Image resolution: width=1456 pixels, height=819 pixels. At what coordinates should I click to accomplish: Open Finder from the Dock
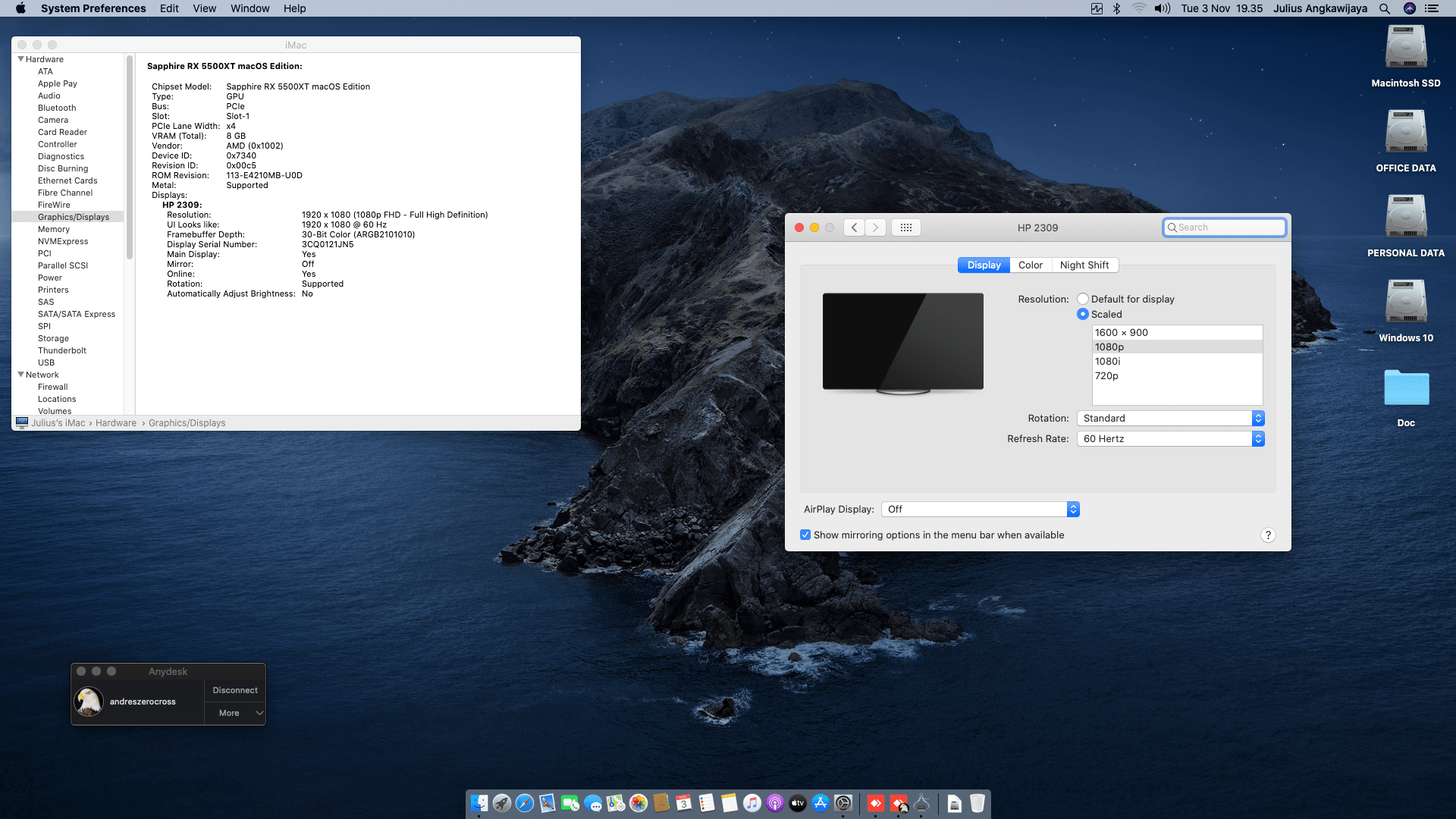pyautogui.click(x=479, y=803)
